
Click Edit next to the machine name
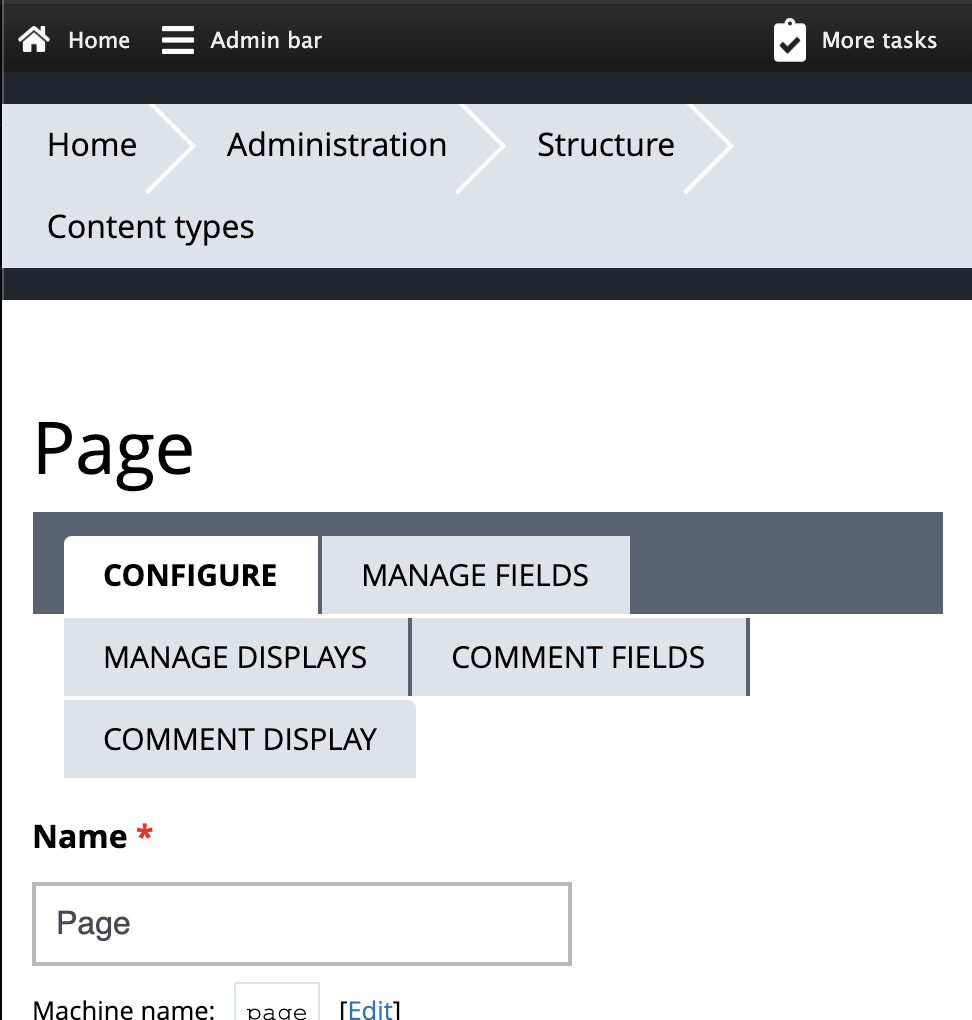369,1010
